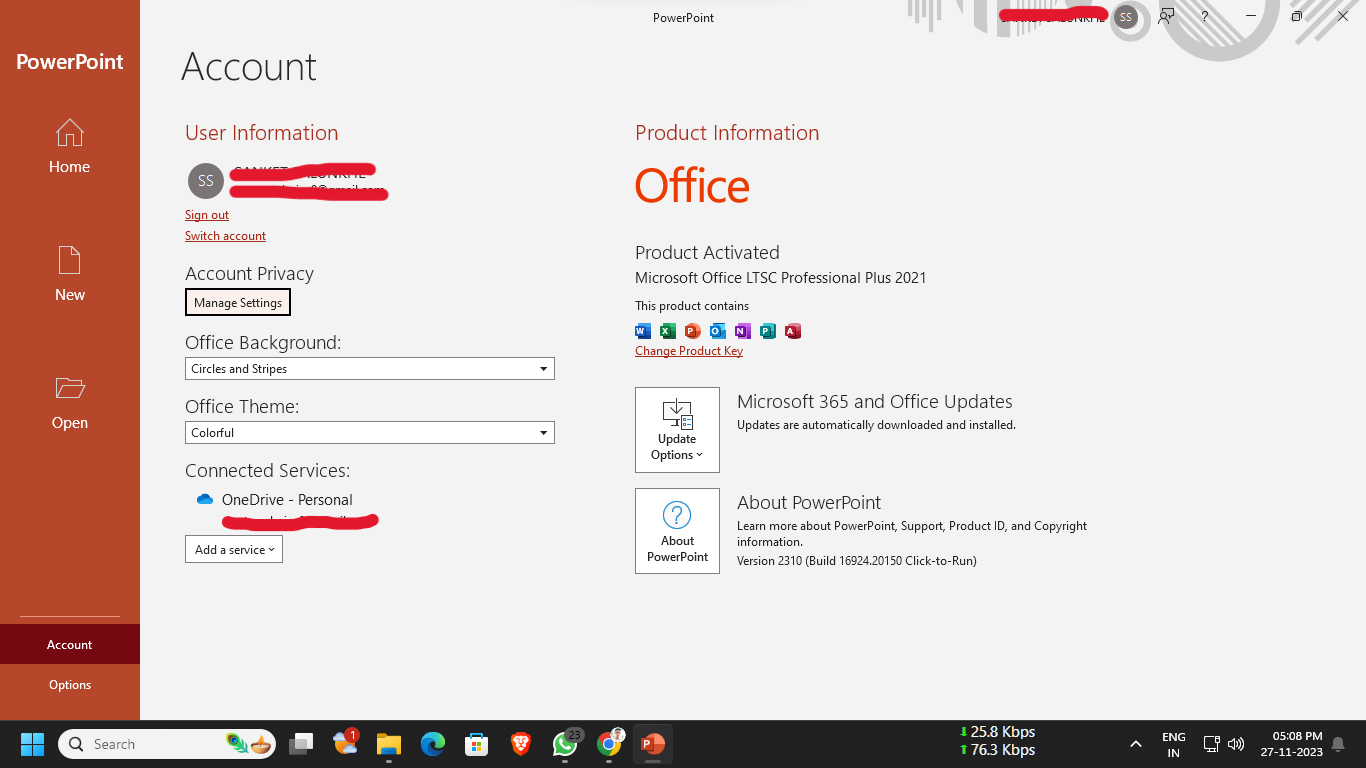Viewport: 1366px width, 768px height.
Task: Click the Manage Settings button
Action: pos(238,302)
